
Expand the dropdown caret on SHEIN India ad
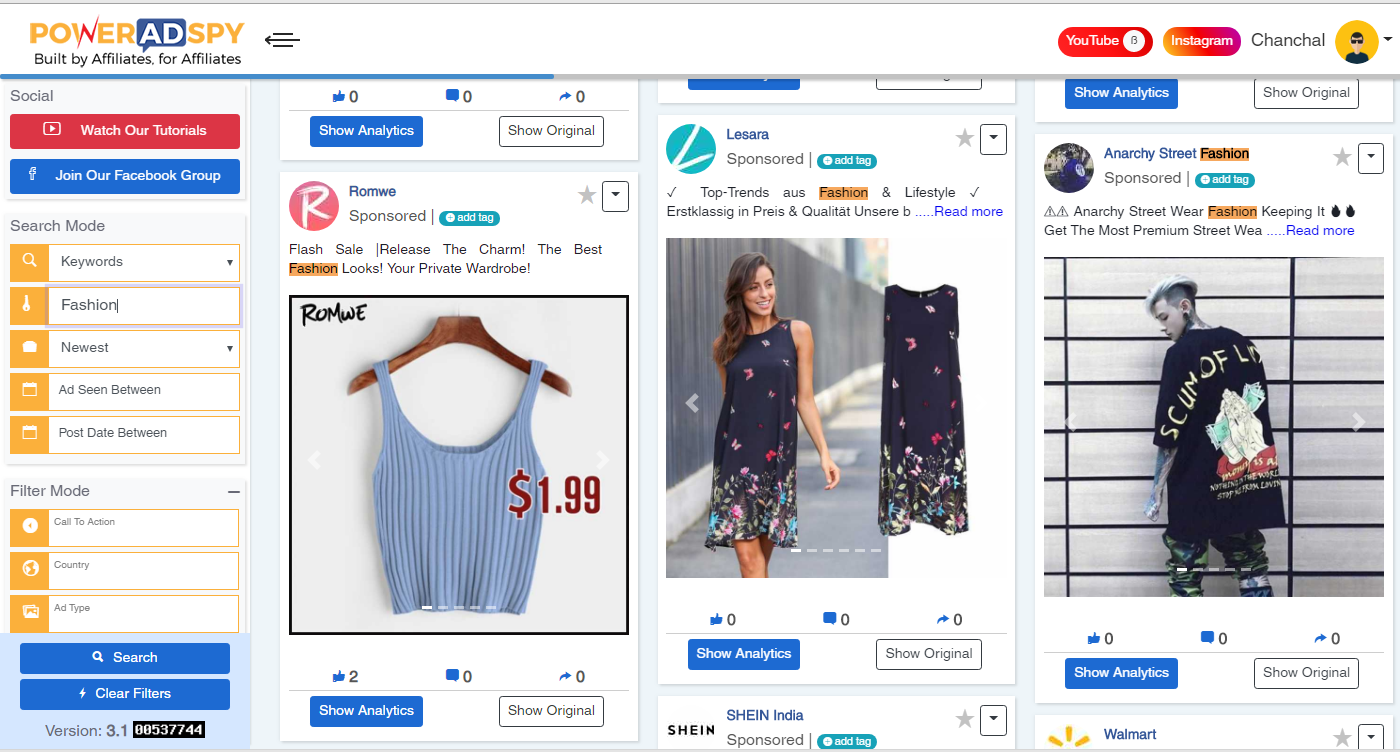pos(993,720)
